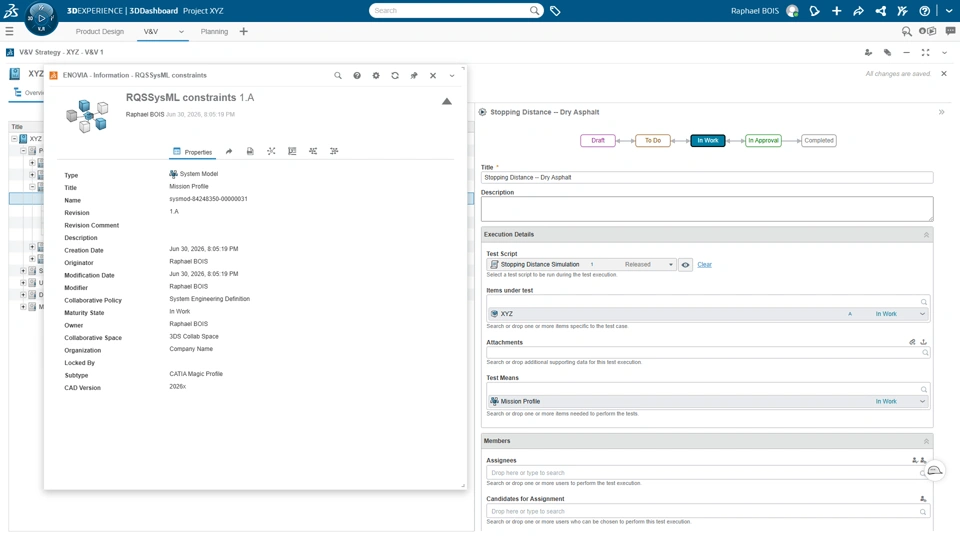
Task: Open the top bar help icon
Action: pos(924,10)
